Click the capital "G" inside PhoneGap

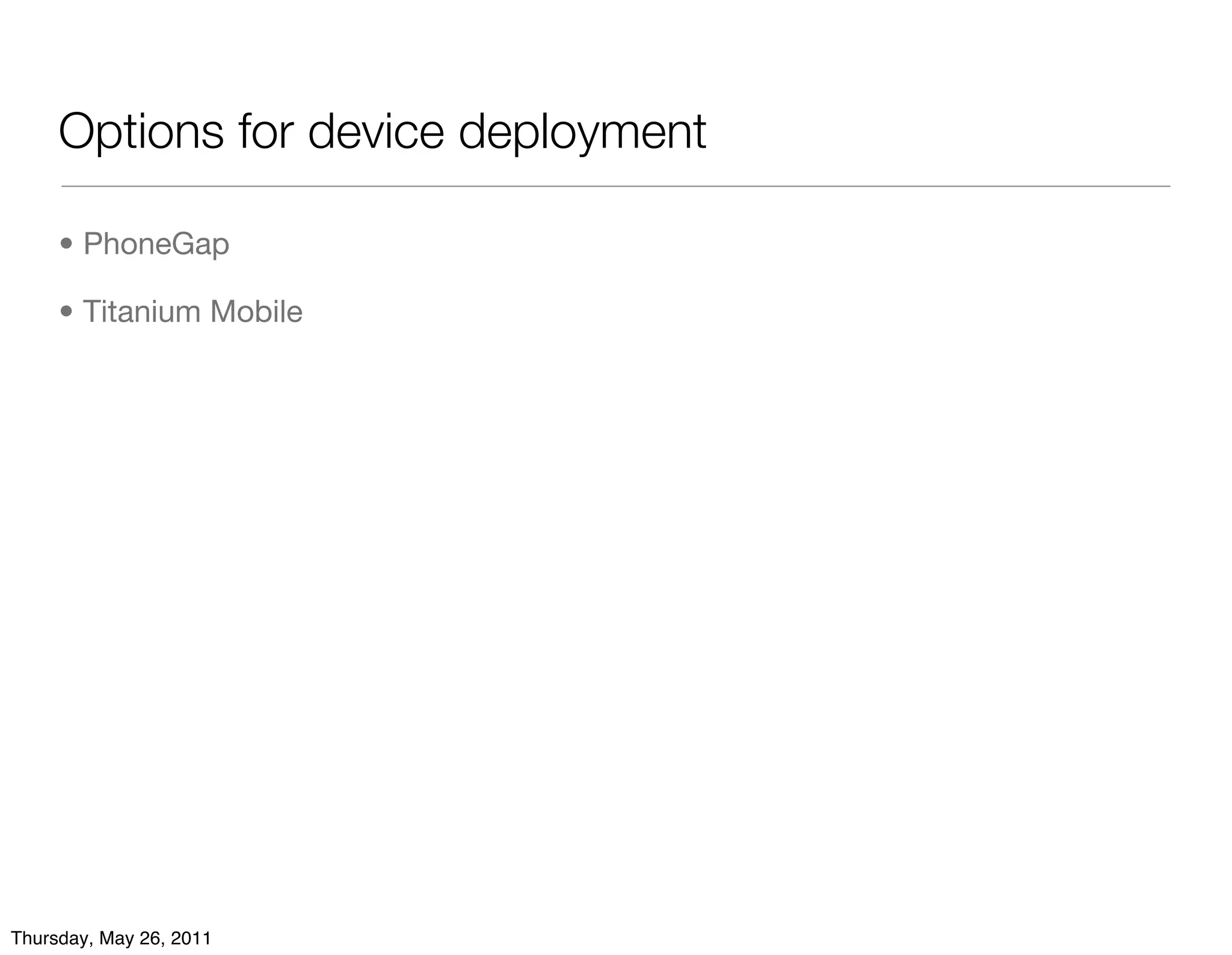[183, 243]
